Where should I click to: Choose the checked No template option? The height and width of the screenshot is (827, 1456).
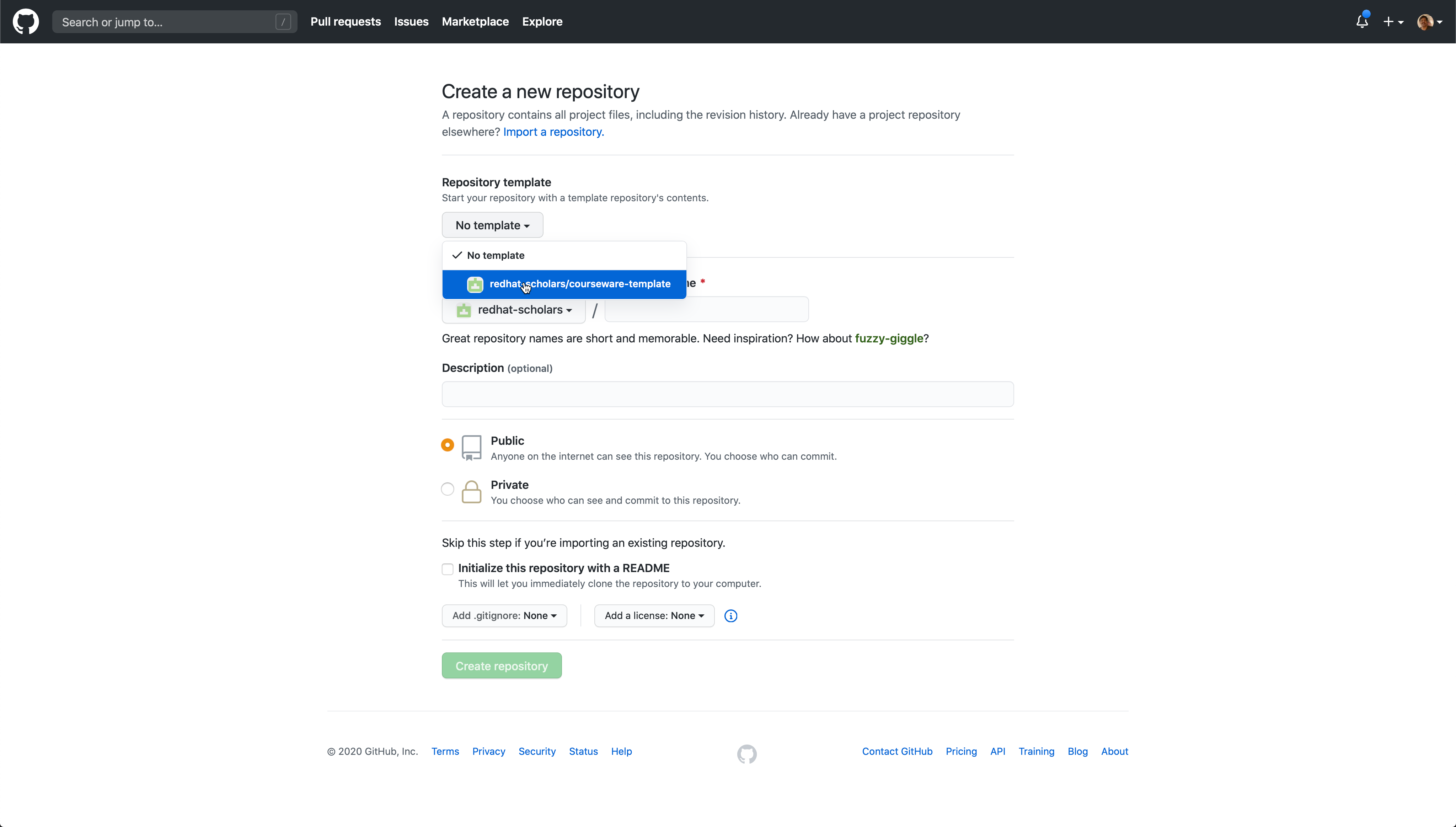point(564,255)
